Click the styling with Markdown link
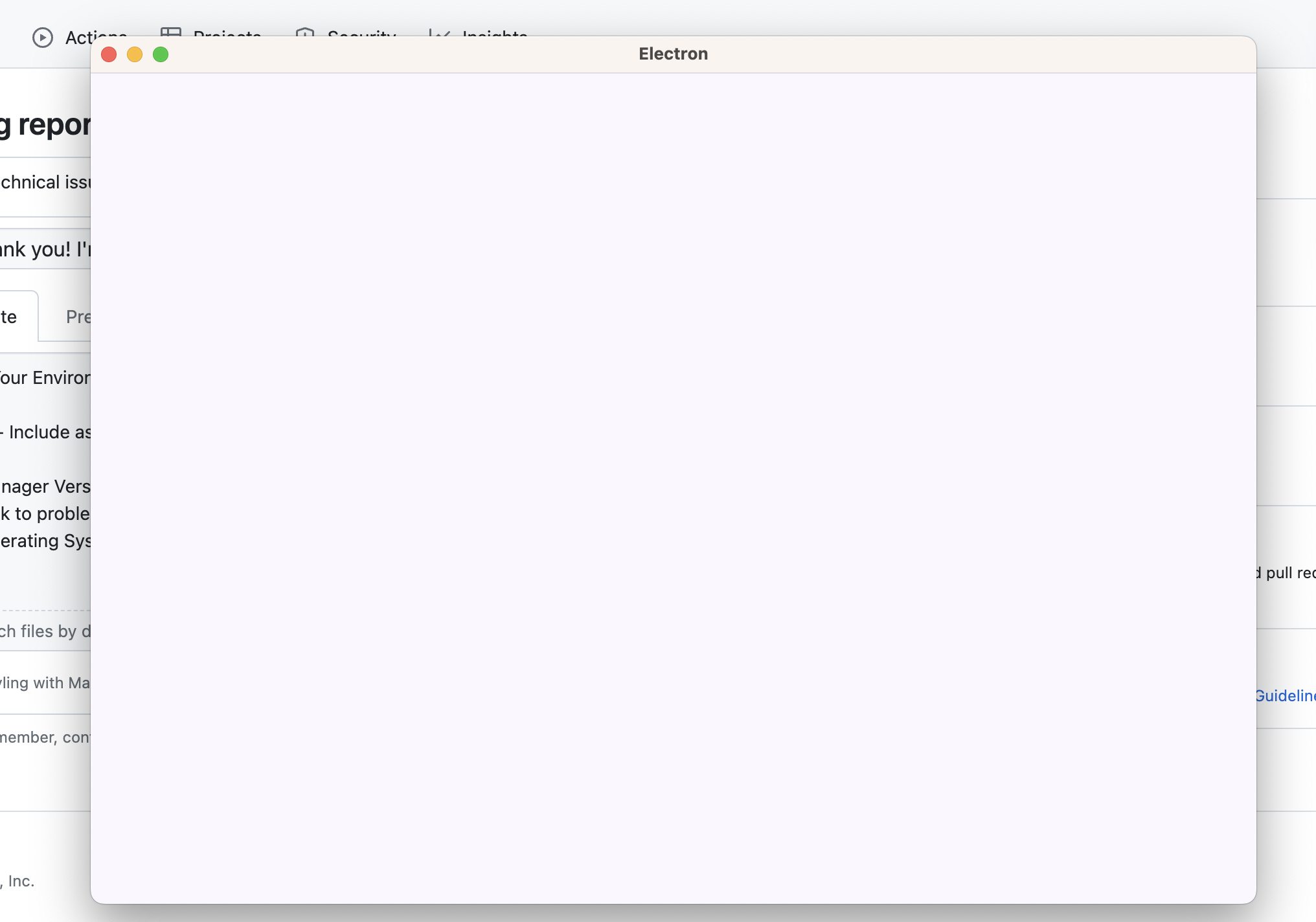 pos(45,682)
